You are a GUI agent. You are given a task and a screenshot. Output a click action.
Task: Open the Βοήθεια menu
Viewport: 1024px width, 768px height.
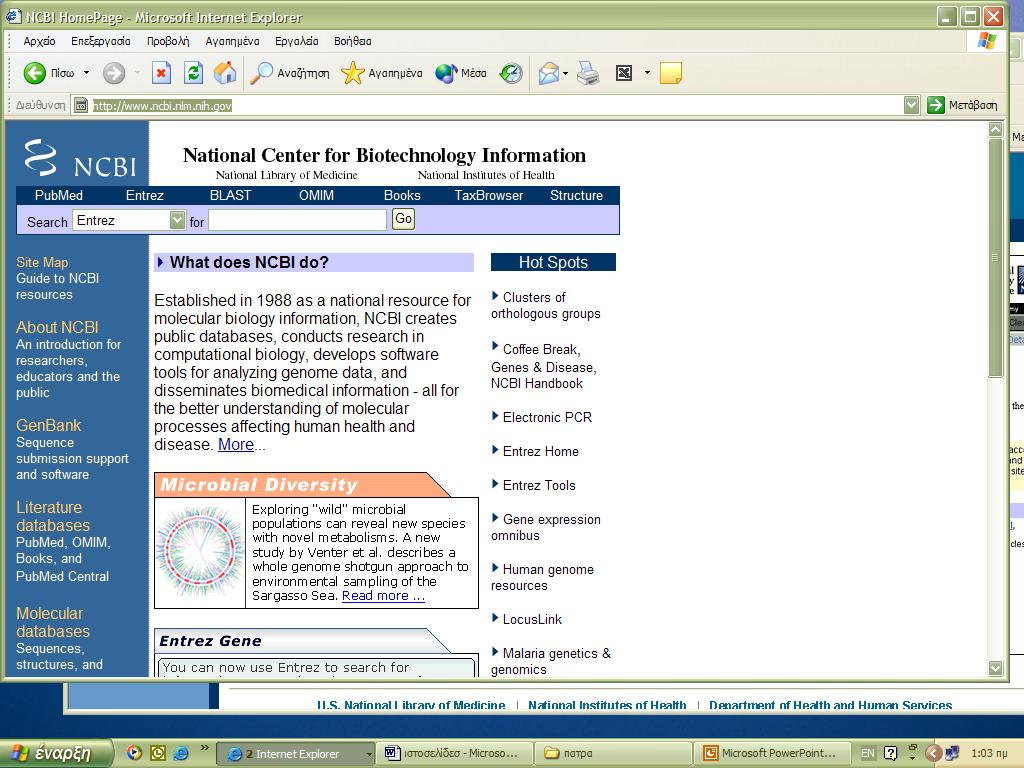pos(353,41)
